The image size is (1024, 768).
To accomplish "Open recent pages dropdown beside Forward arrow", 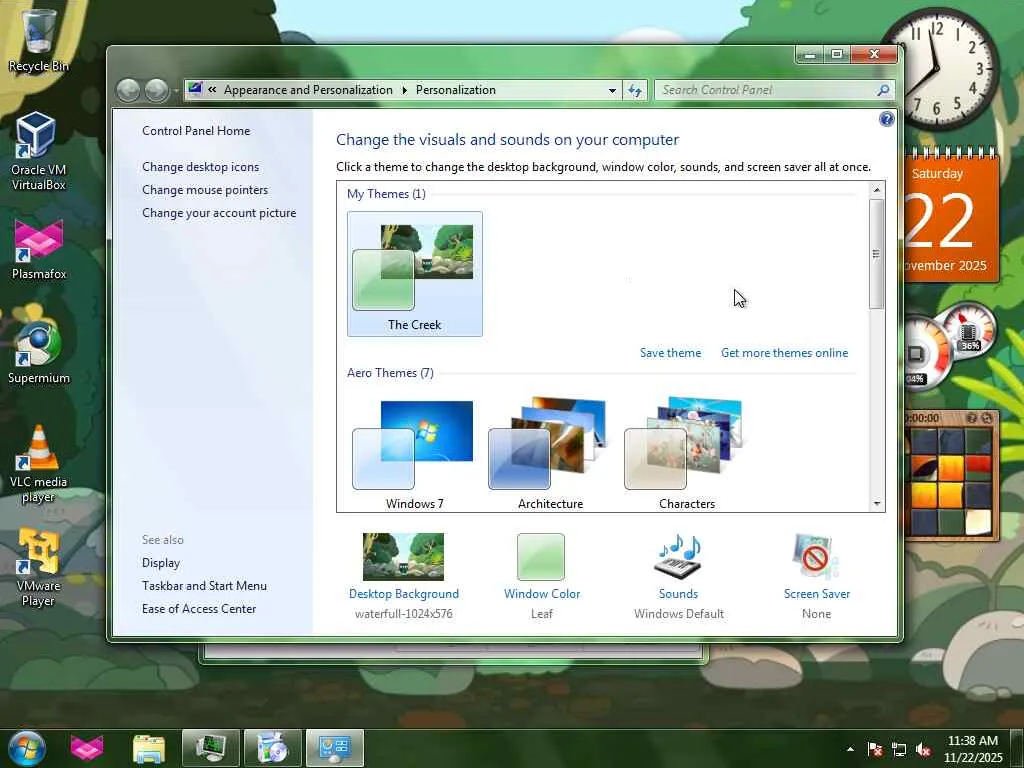I will [x=176, y=91].
